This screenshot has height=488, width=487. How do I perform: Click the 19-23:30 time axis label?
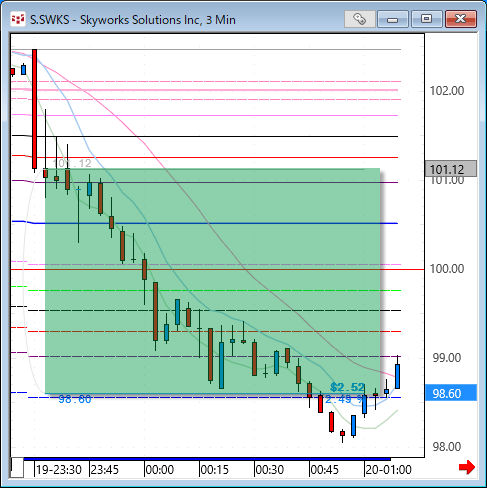pyautogui.click(x=59, y=470)
